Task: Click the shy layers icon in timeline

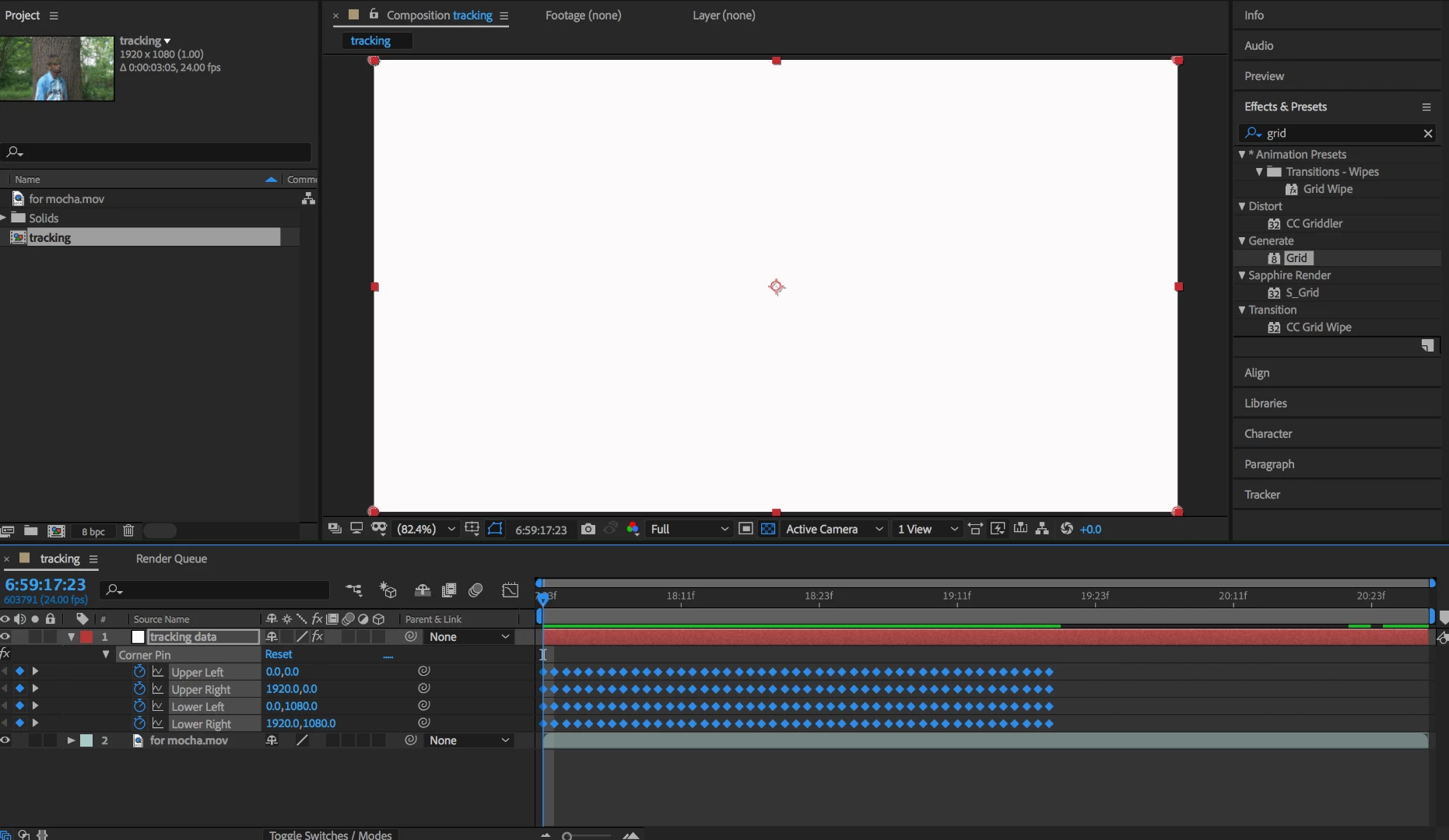Action: click(422, 590)
